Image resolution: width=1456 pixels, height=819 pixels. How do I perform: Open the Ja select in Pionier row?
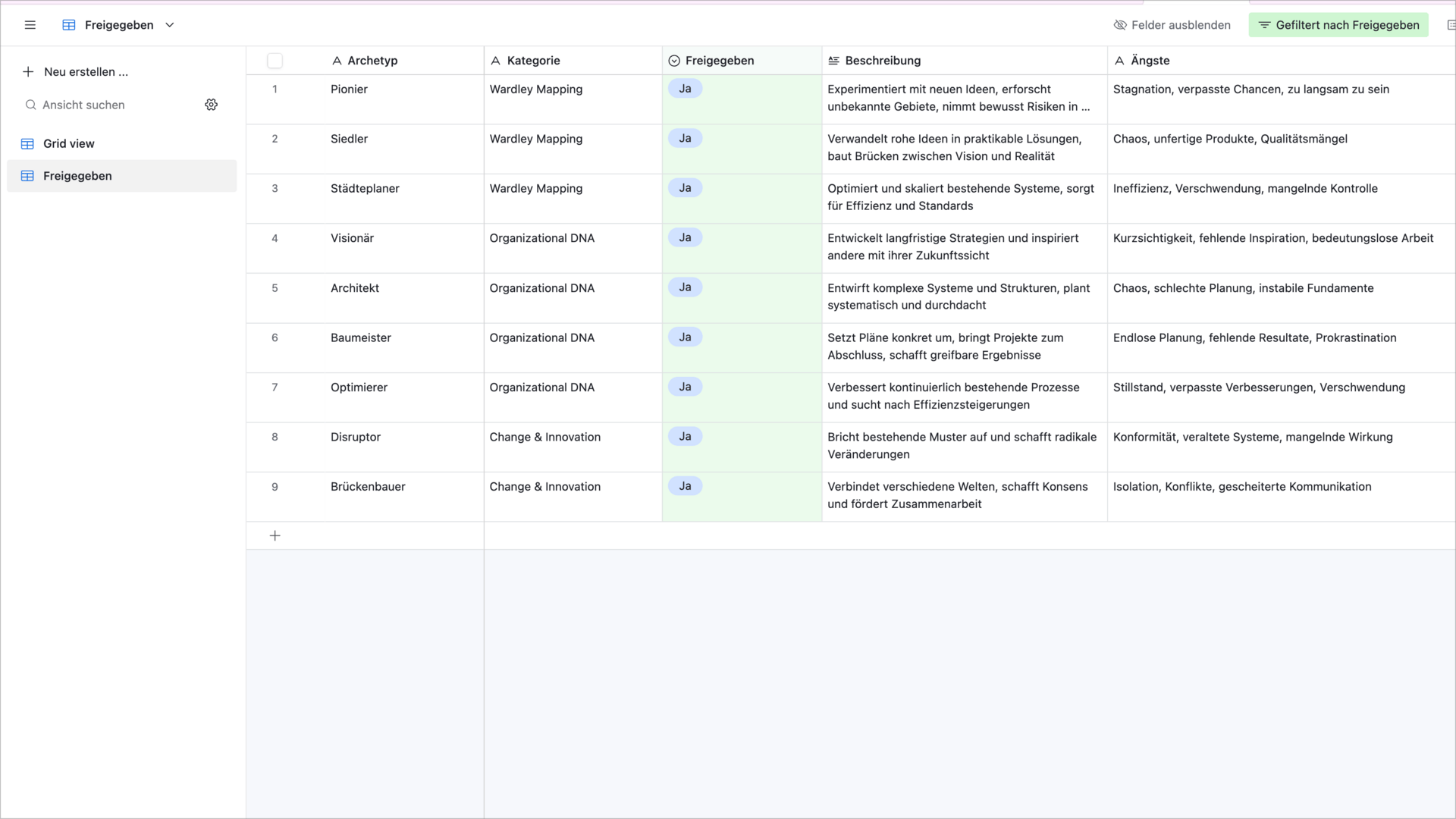[685, 89]
